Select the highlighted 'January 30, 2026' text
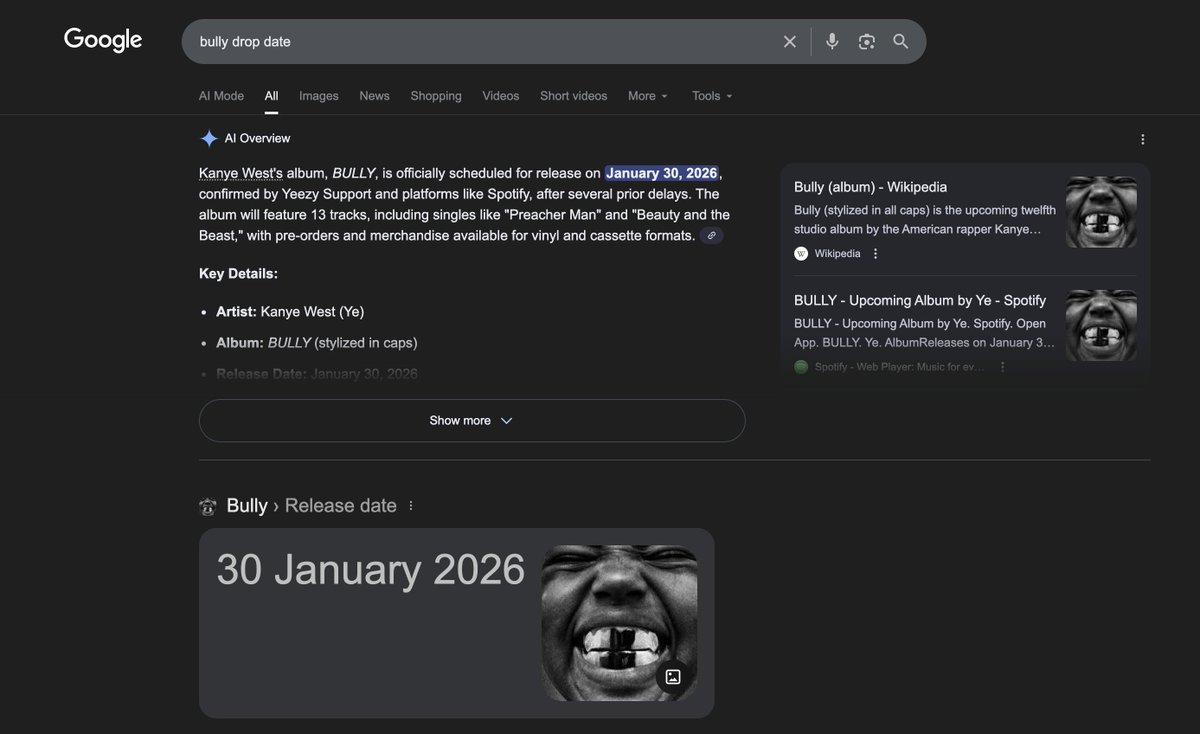The width and height of the screenshot is (1200, 734). coord(662,173)
